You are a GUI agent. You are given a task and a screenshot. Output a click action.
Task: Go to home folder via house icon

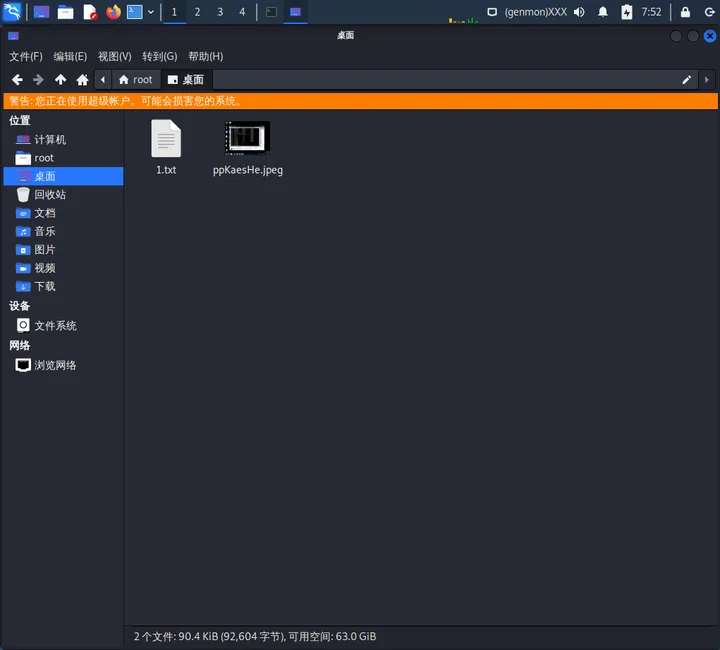point(82,80)
